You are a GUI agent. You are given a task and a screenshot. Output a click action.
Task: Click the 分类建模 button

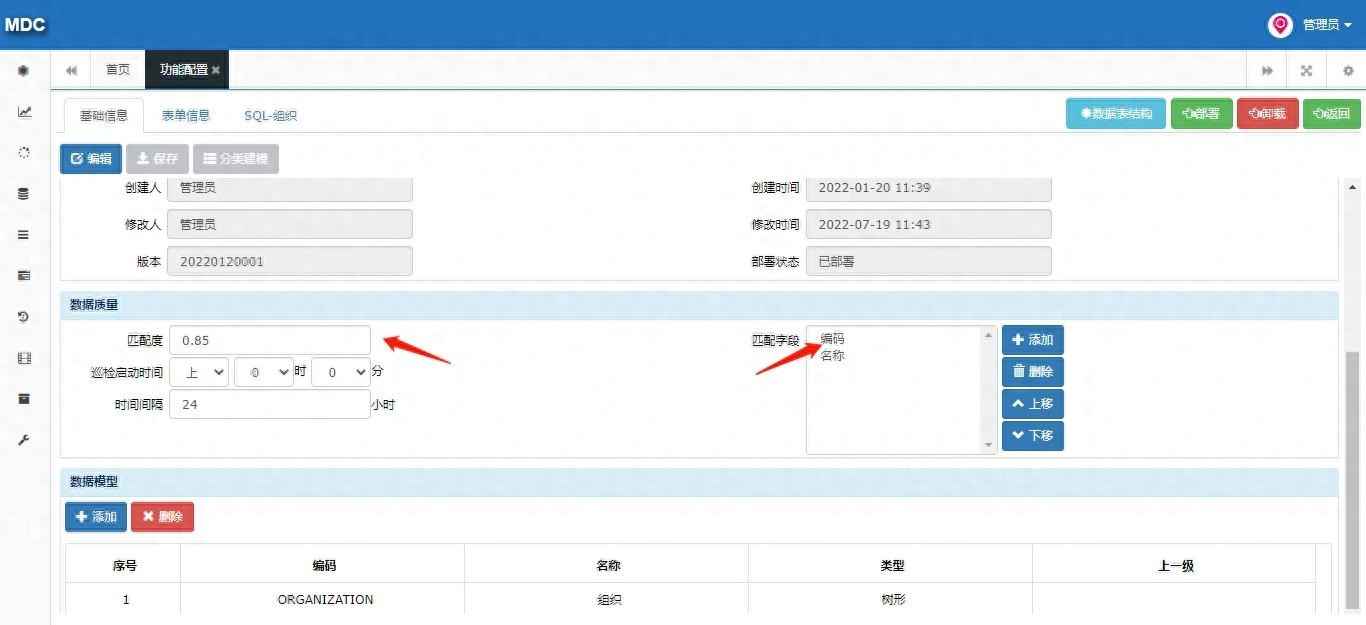coord(235,159)
